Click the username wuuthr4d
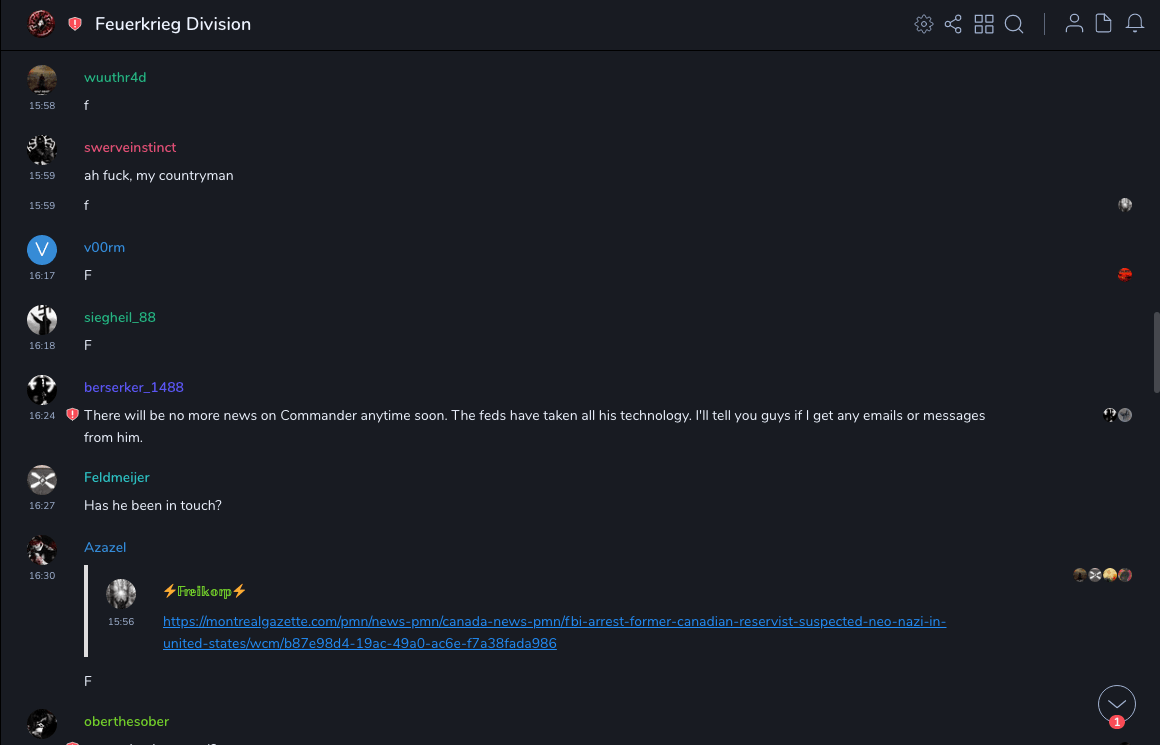Screen dimensions: 1160x745 click(x=115, y=77)
